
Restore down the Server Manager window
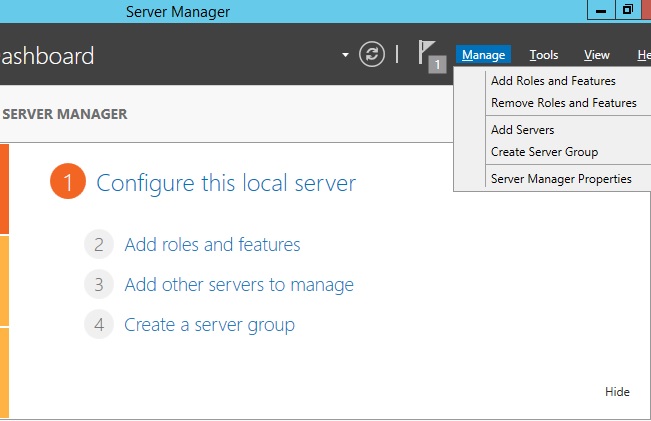click(628, 10)
